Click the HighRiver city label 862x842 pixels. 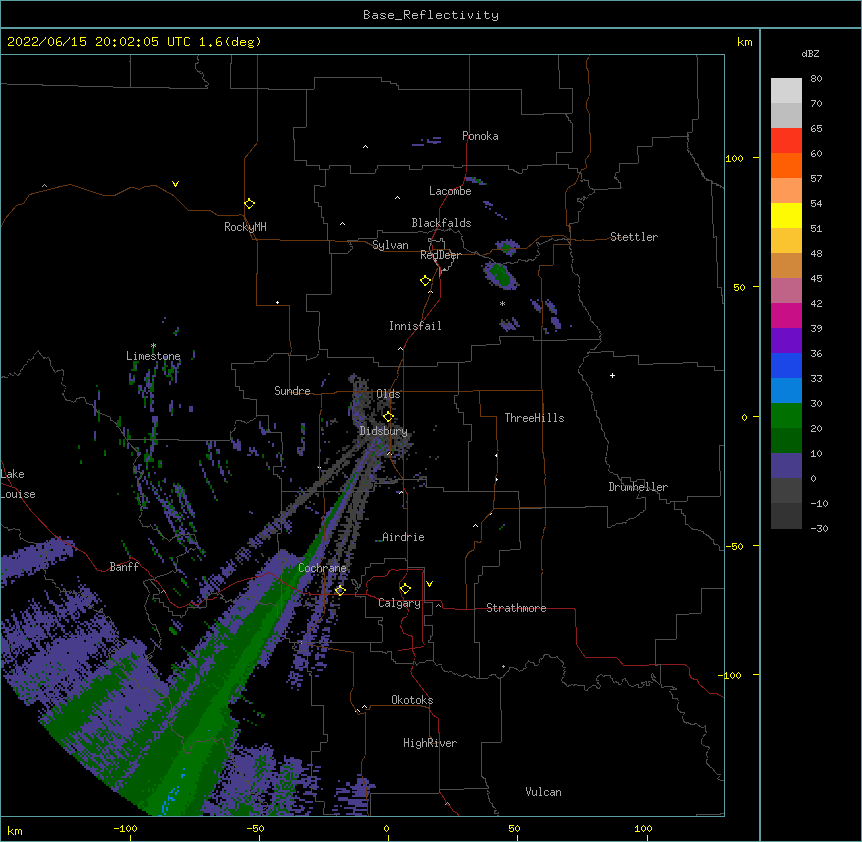[430, 743]
